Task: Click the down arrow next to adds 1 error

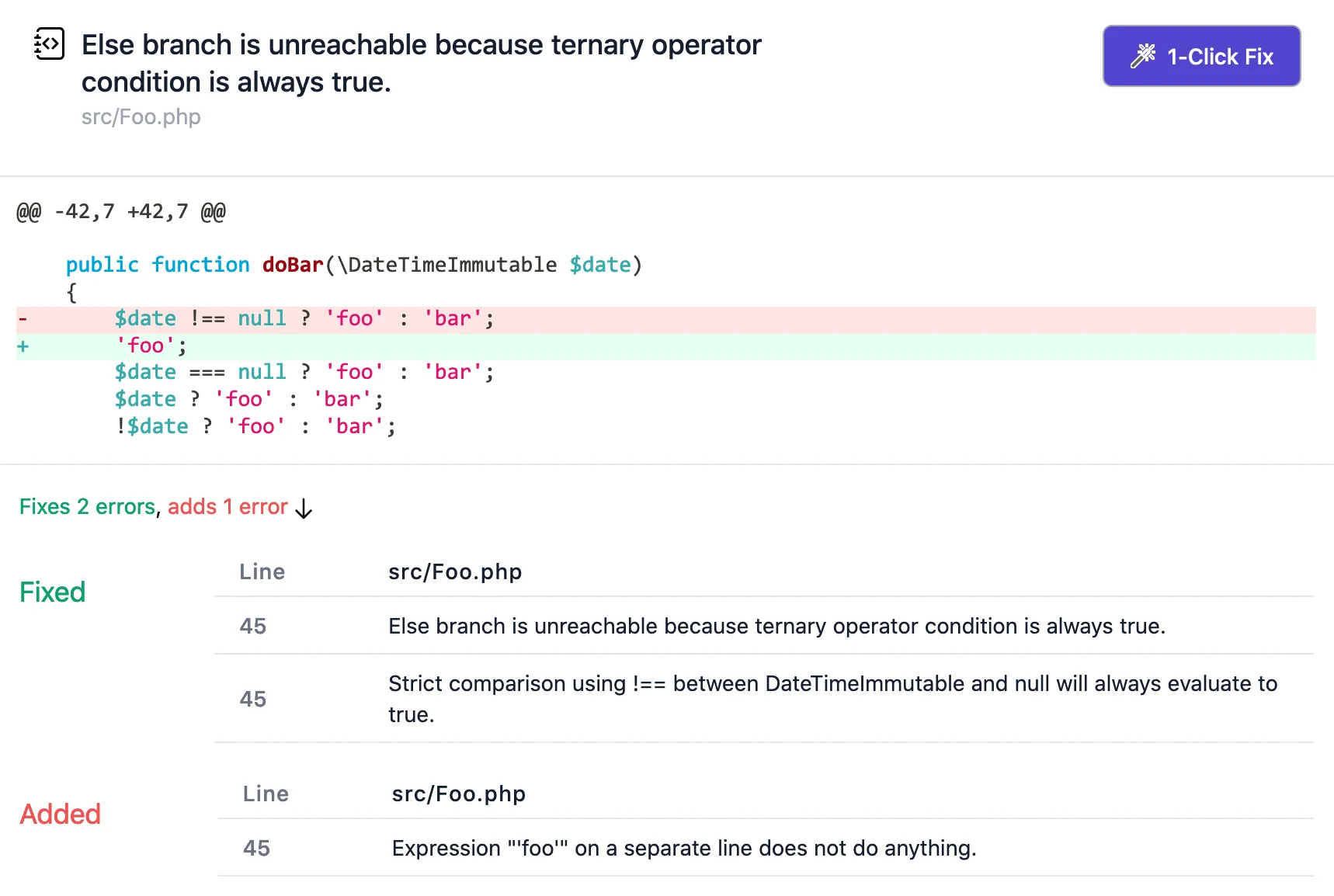Action: pos(304,510)
